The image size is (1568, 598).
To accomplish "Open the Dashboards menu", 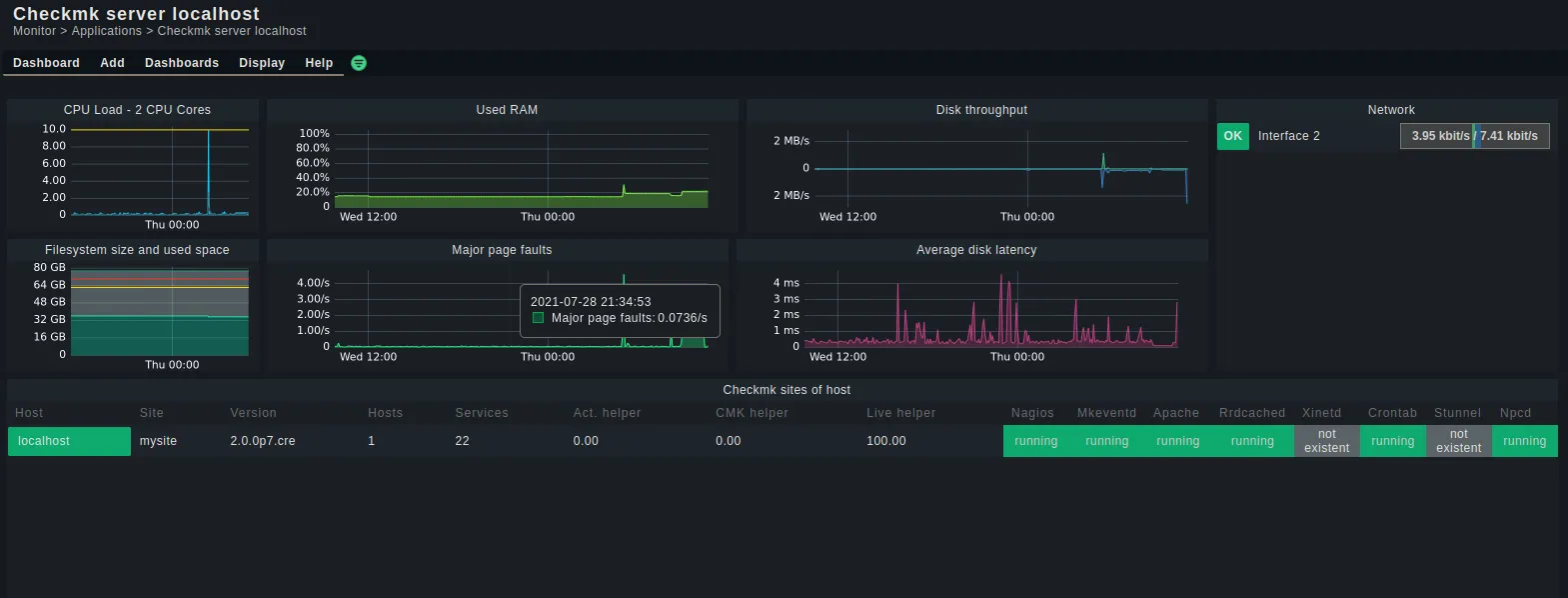I will 182,63.
